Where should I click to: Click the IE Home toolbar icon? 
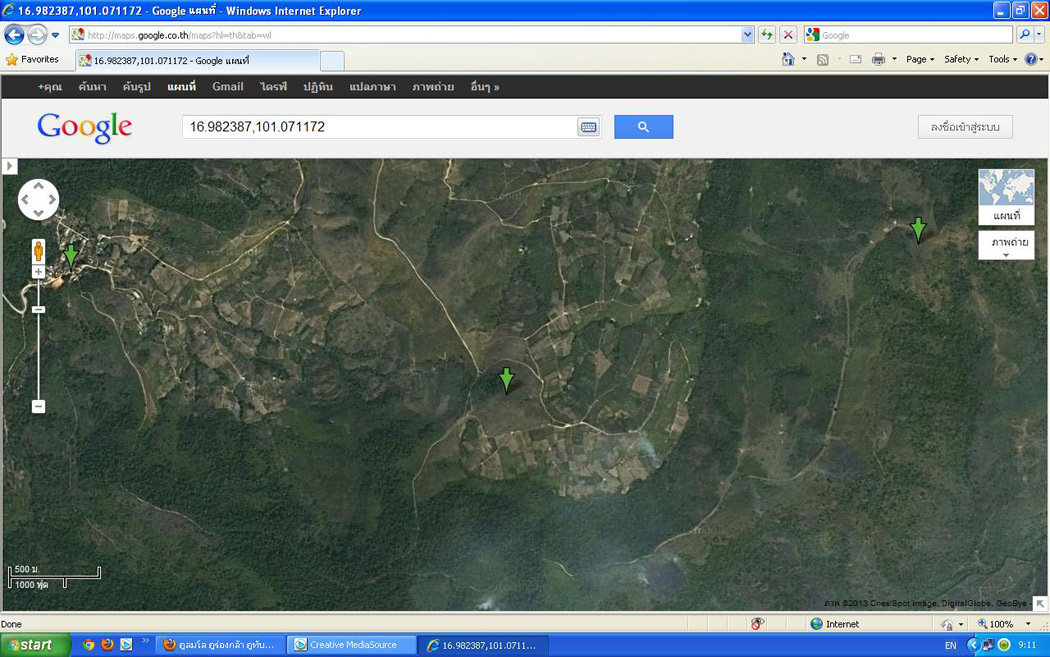788,60
